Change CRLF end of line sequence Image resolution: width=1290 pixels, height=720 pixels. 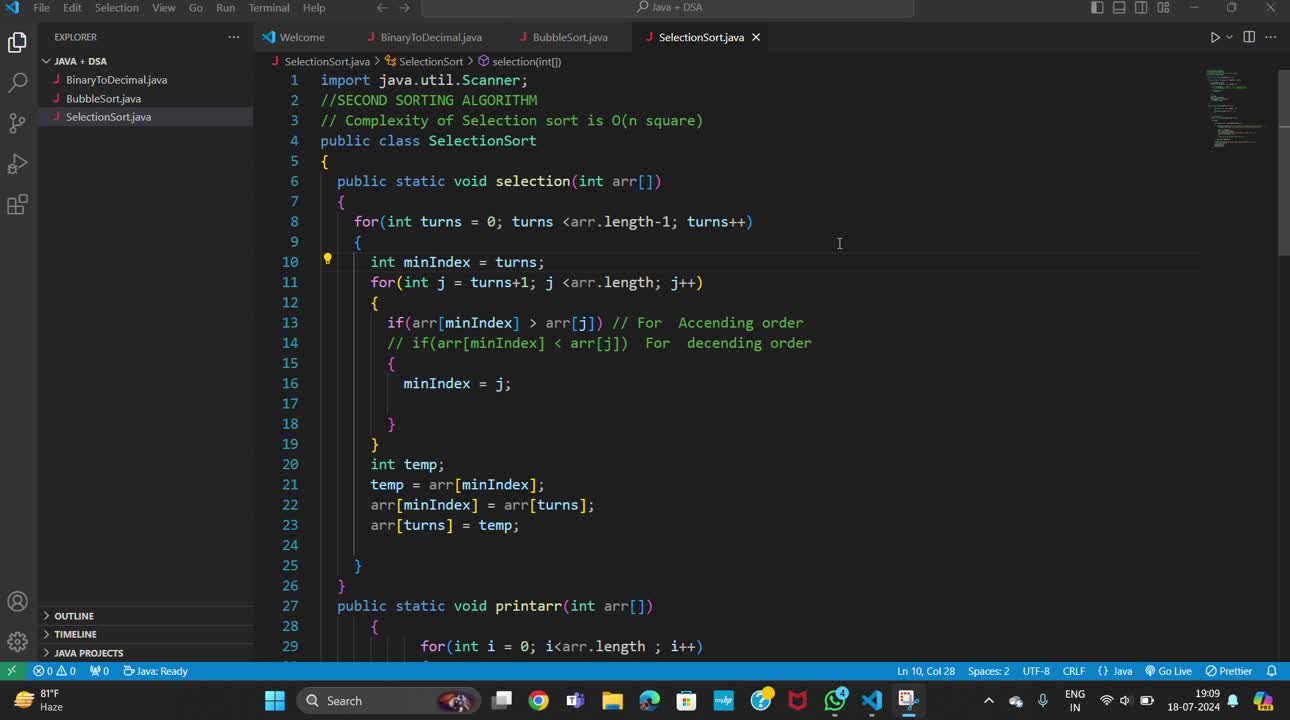click(x=1074, y=671)
